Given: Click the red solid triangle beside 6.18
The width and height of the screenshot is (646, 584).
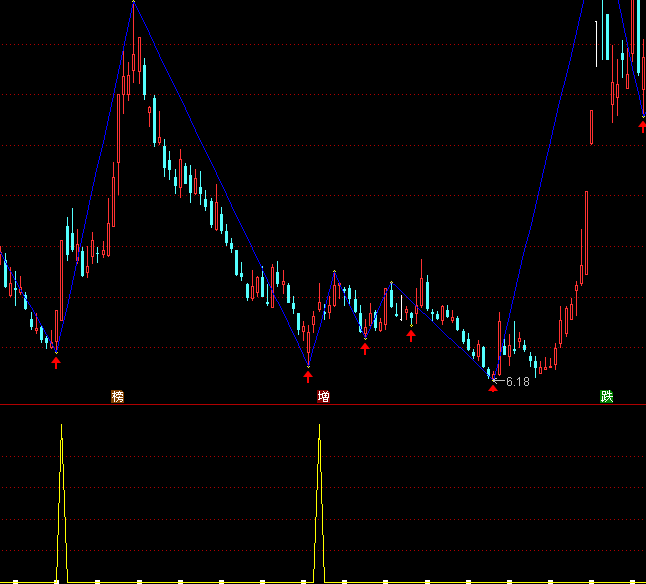Looking at the screenshot, I should [492, 387].
